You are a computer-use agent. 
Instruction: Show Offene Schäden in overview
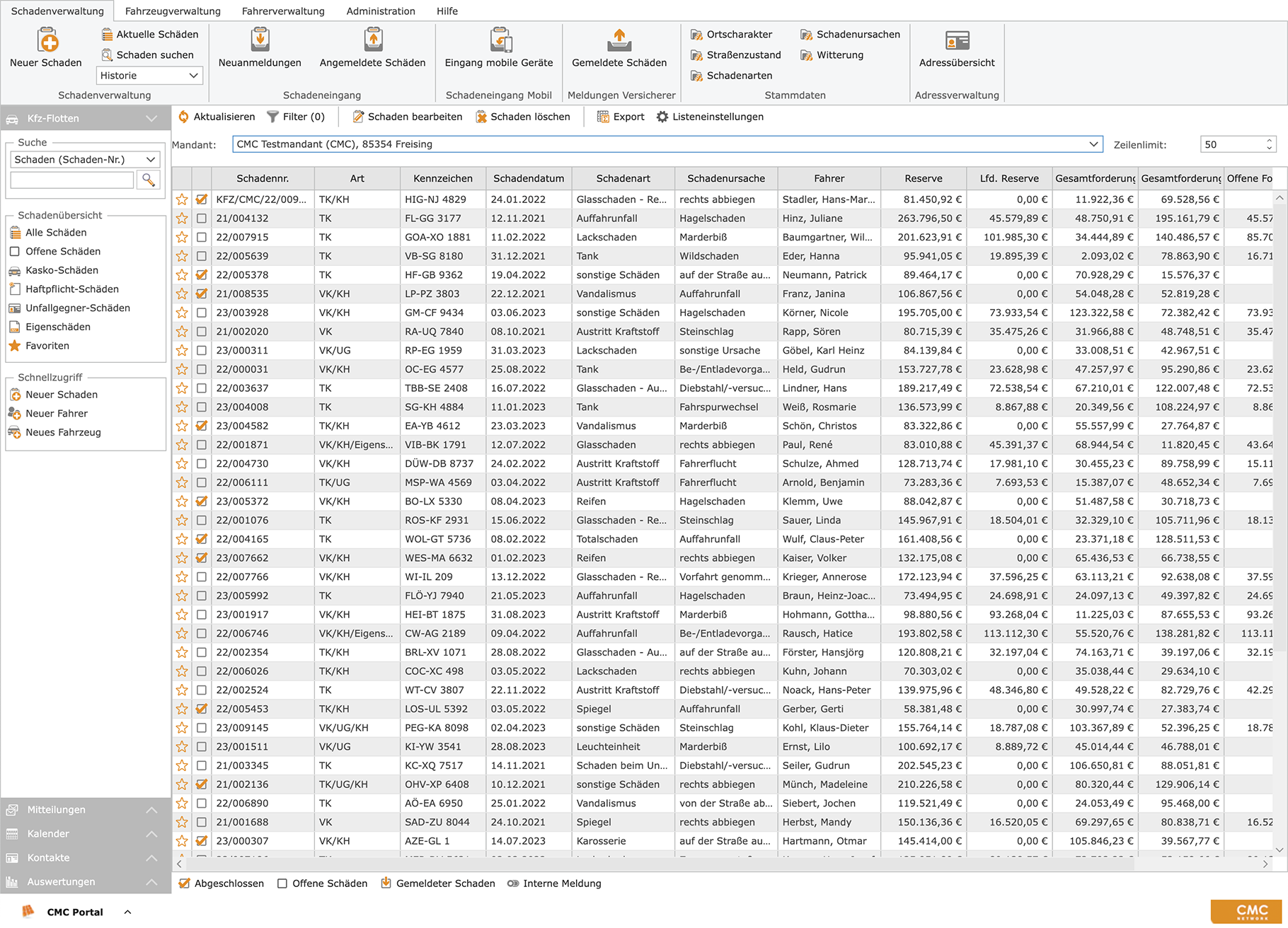click(x=55, y=251)
